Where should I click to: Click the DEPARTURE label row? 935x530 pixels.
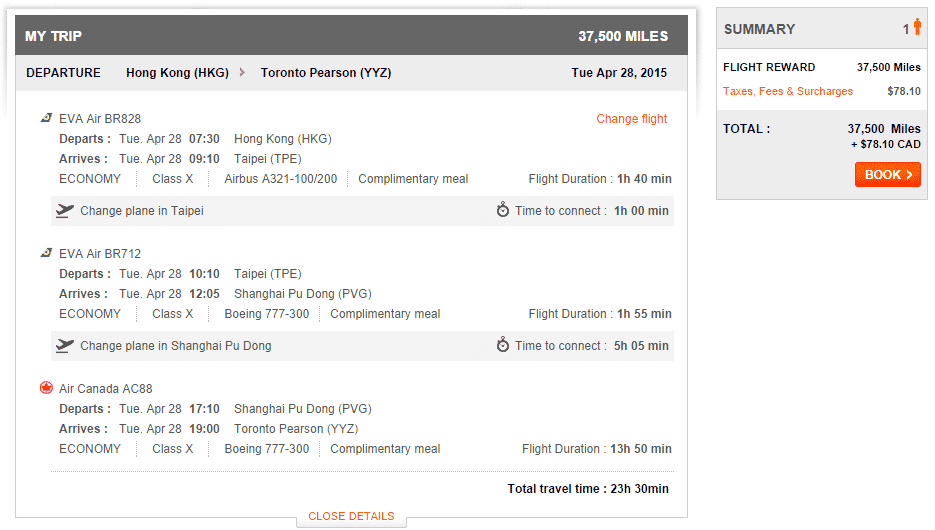[x=351, y=73]
